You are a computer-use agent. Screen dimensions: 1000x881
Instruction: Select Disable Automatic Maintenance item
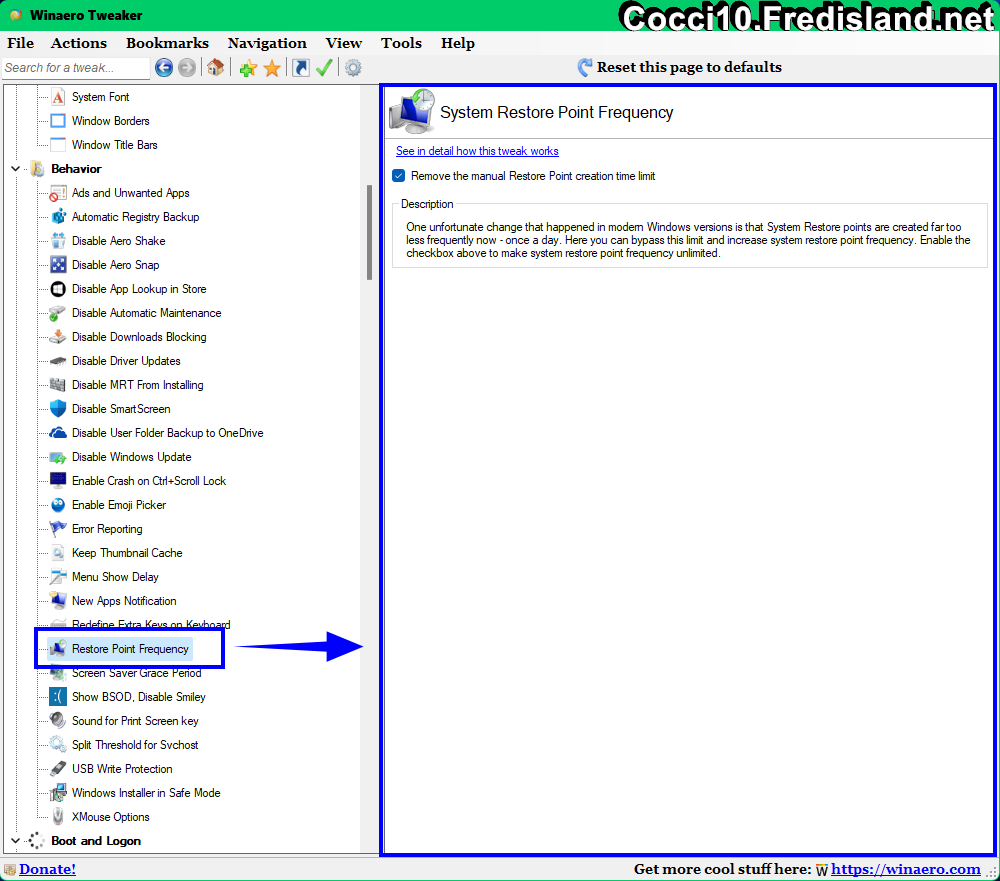(x=147, y=313)
